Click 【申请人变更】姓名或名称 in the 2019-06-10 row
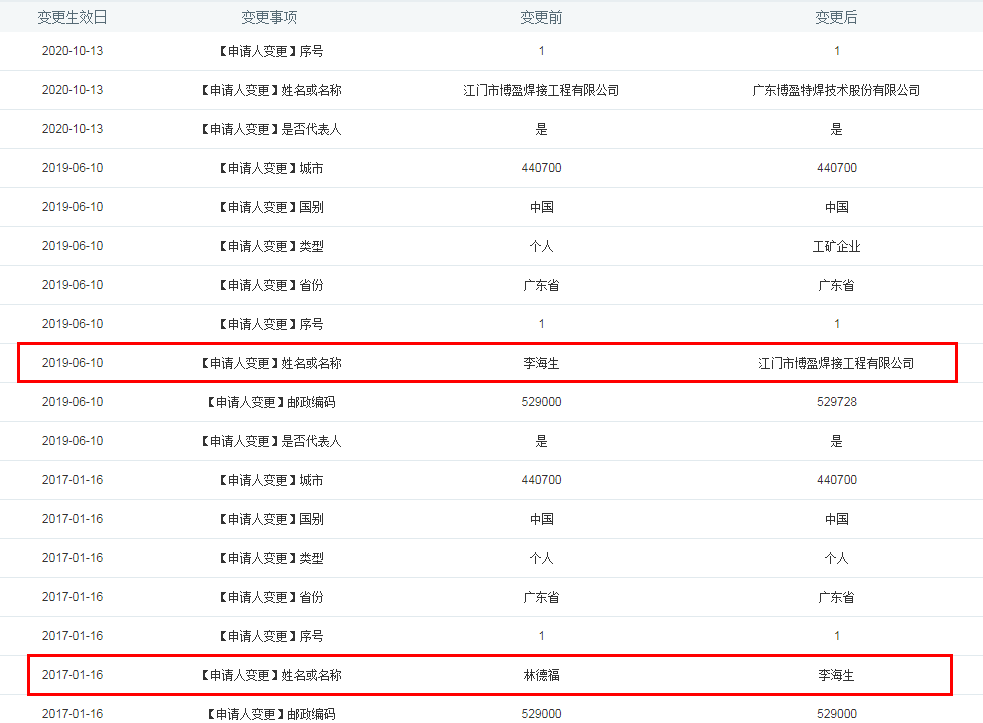This screenshot has height=723, width=983. pos(271,363)
